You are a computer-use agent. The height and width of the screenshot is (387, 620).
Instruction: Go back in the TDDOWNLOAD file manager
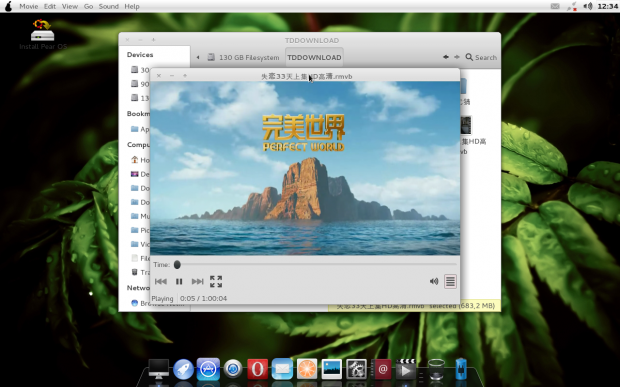click(446, 57)
